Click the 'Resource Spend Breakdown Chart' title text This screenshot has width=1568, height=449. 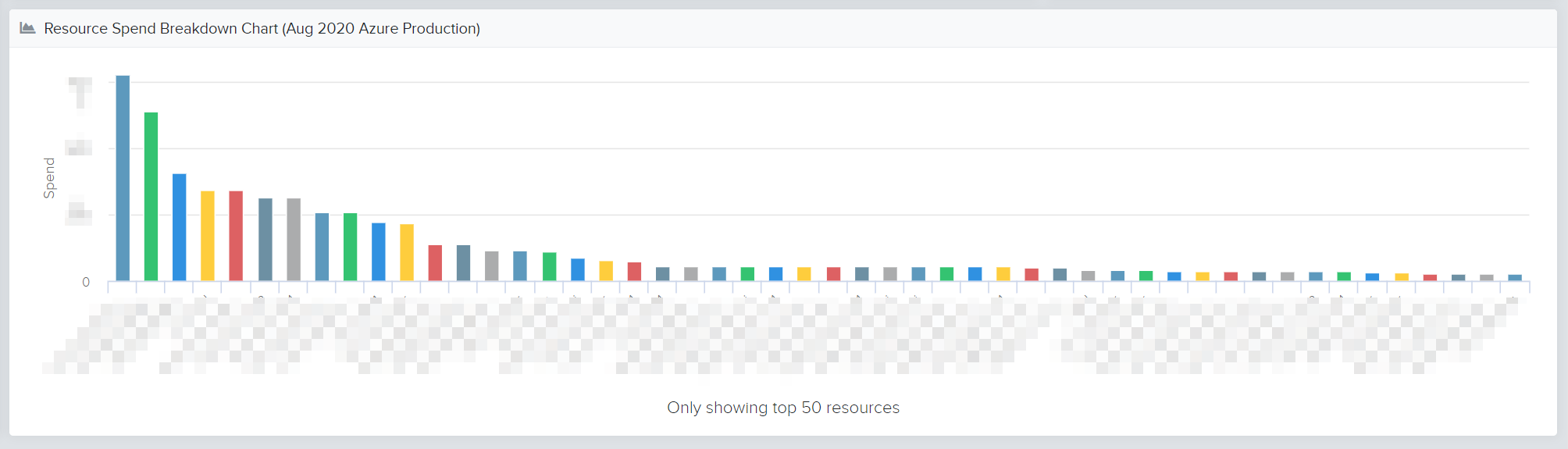(x=162, y=28)
